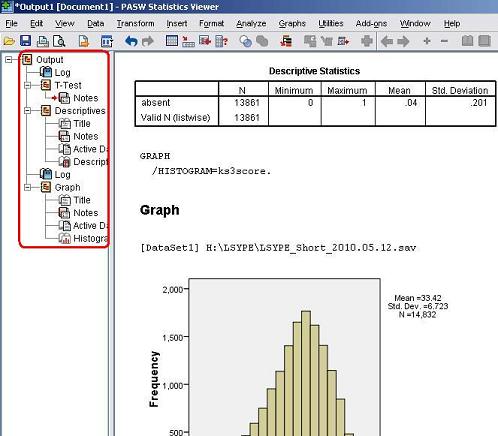Image resolution: width=498 pixels, height=436 pixels.
Task: Open the Edit menu
Action: point(36,23)
